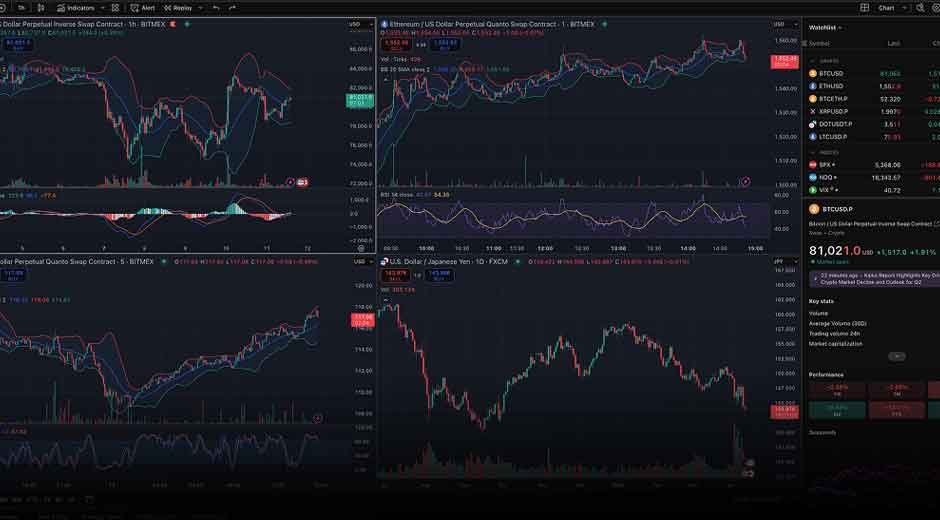Click the red flag icon by BITMEX title
The image size is (940, 520).
coord(173,25)
